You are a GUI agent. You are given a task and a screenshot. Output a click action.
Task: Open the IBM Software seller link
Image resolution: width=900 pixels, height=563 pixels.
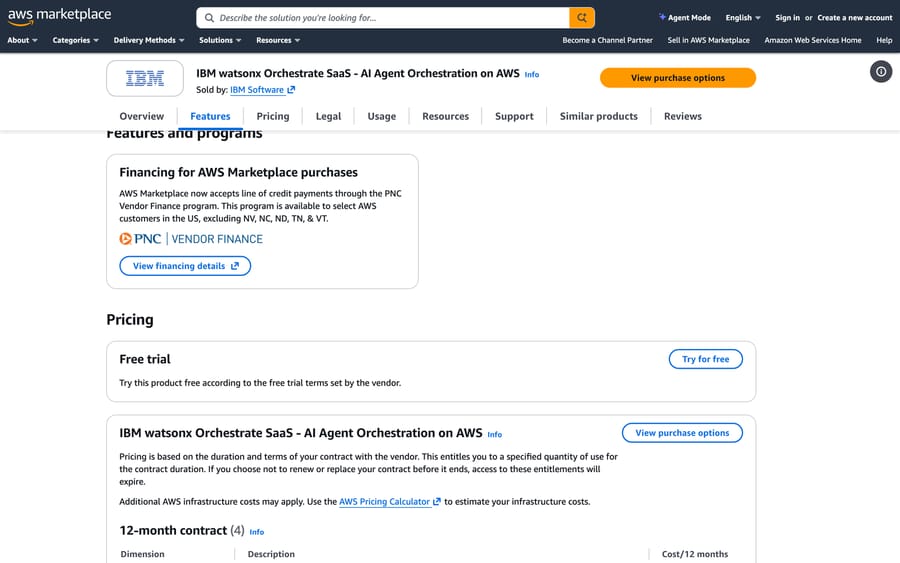[x=257, y=90]
